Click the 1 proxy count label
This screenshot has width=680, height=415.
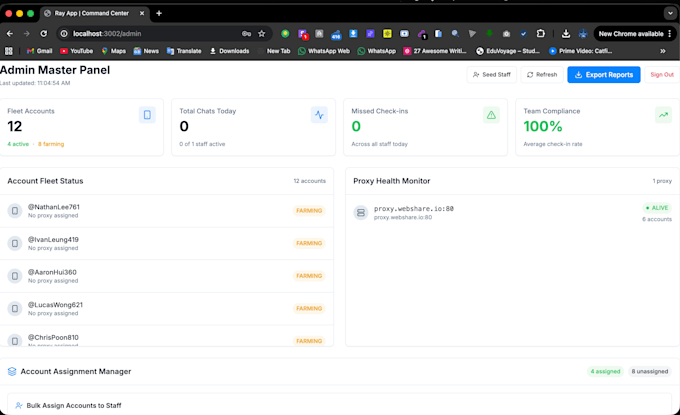(662, 181)
